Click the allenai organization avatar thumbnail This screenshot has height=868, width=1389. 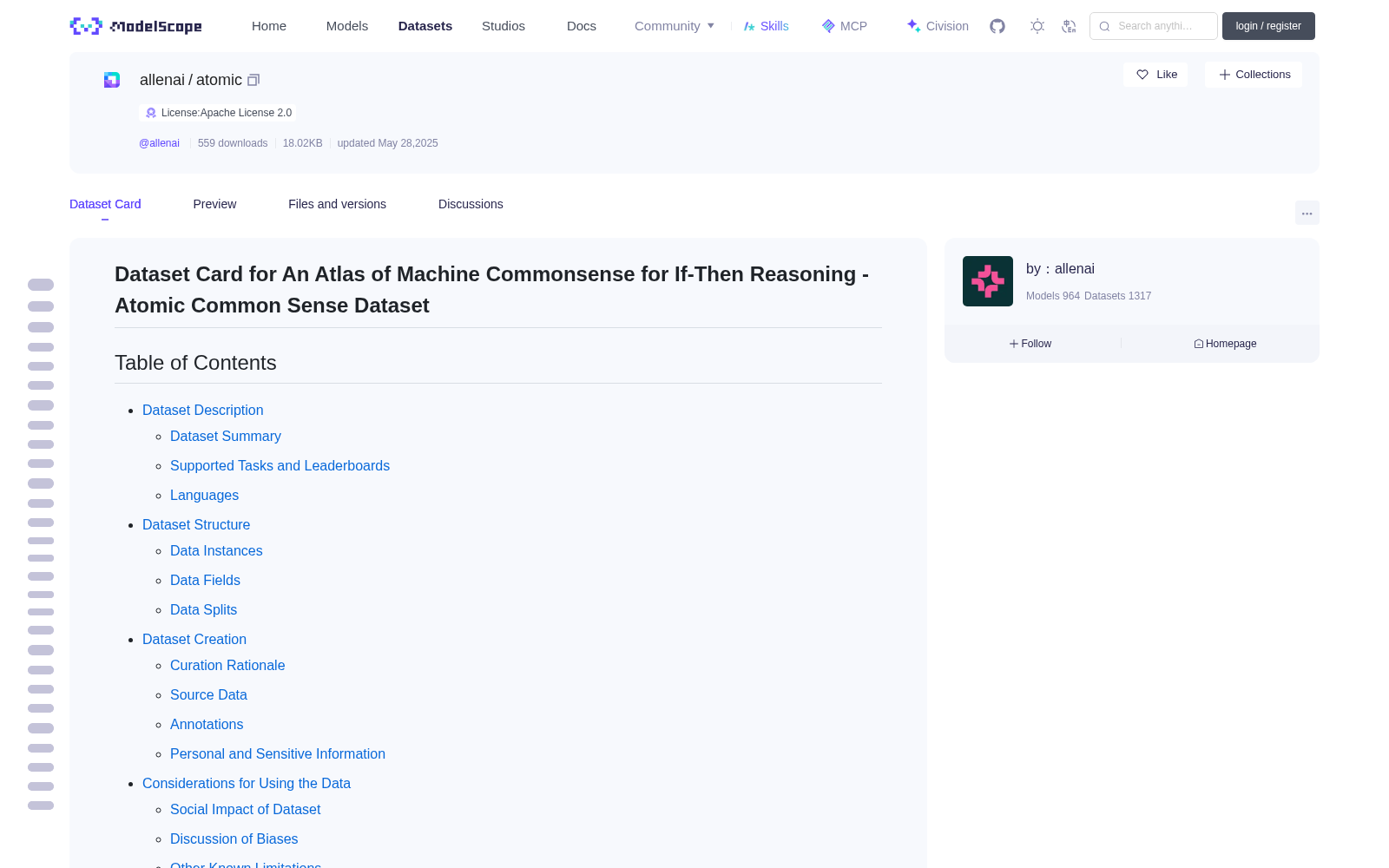tap(988, 281)
